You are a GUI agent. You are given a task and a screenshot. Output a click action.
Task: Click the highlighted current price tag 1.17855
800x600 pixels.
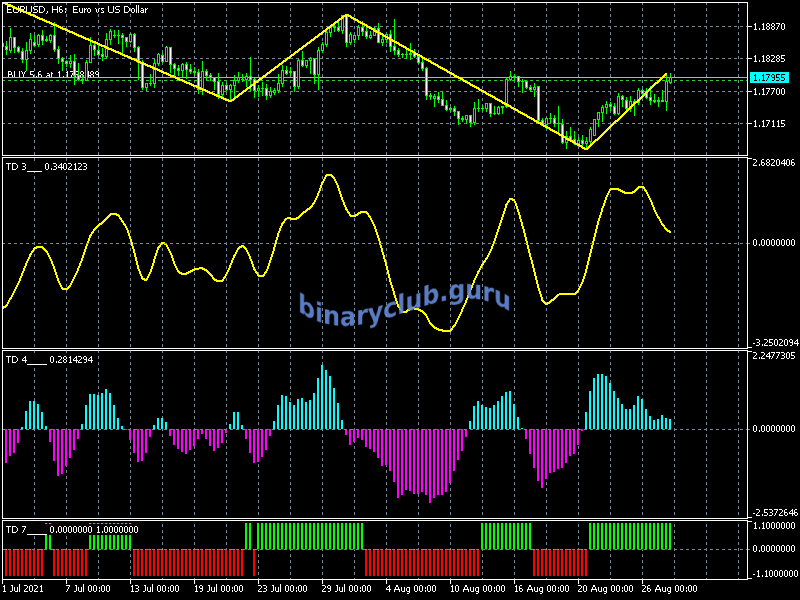pos(773,78)
